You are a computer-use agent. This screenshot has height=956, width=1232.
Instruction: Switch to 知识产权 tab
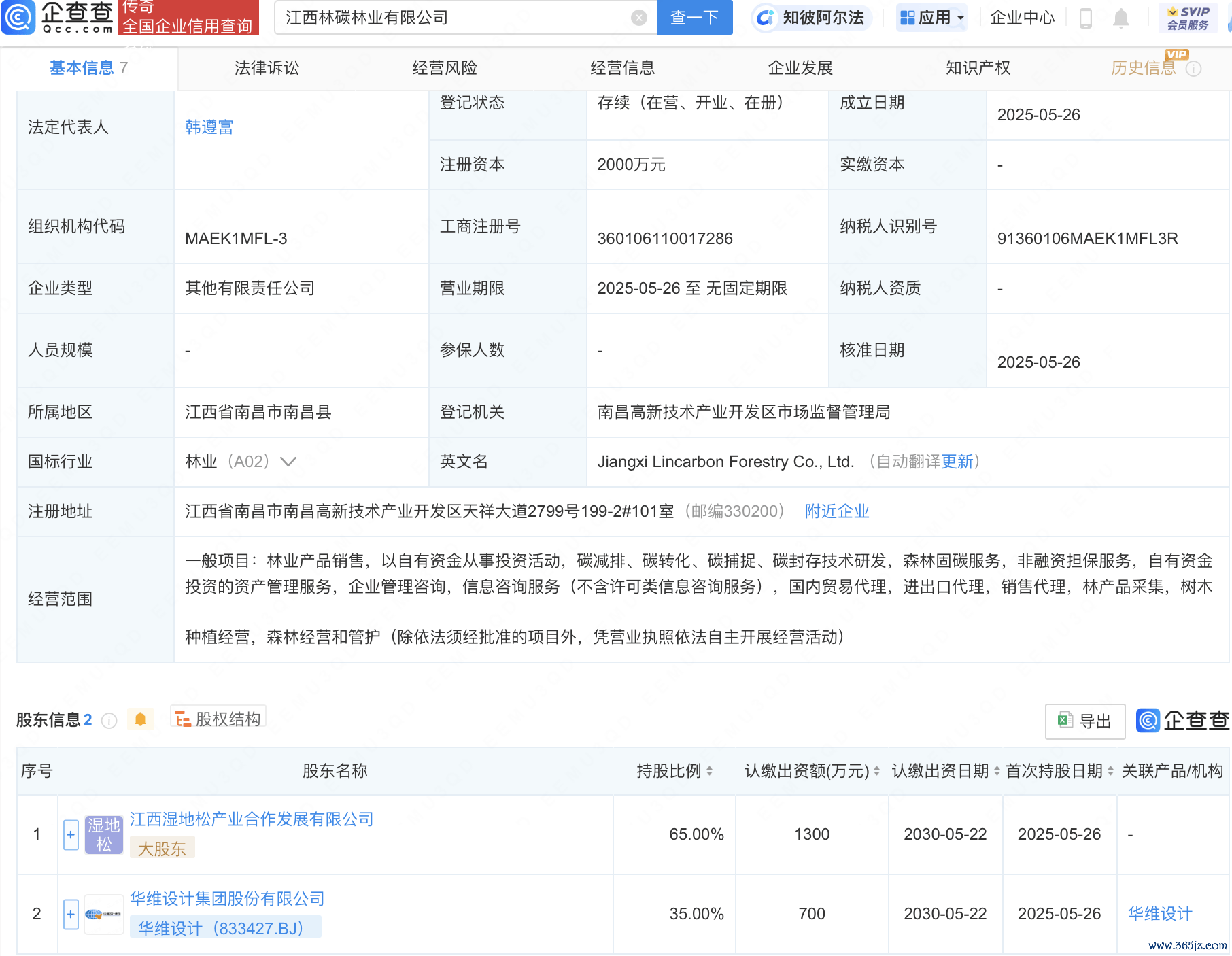pos(978,68)
